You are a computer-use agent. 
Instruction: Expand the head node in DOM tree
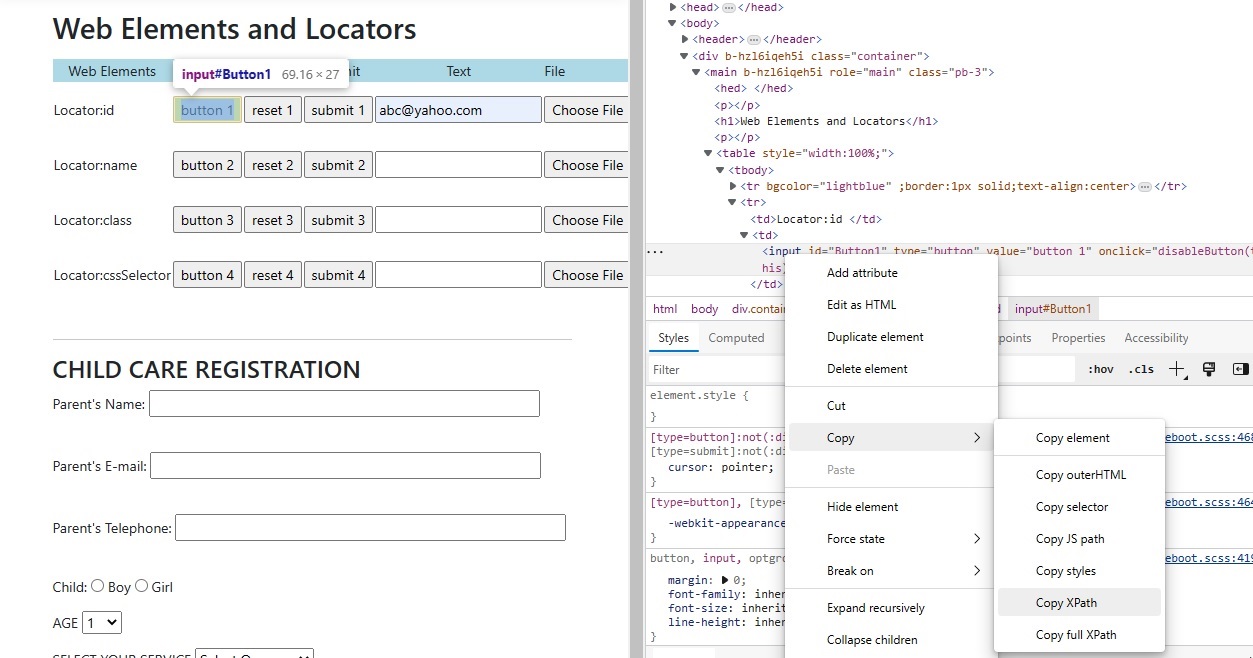pos(673,7)
